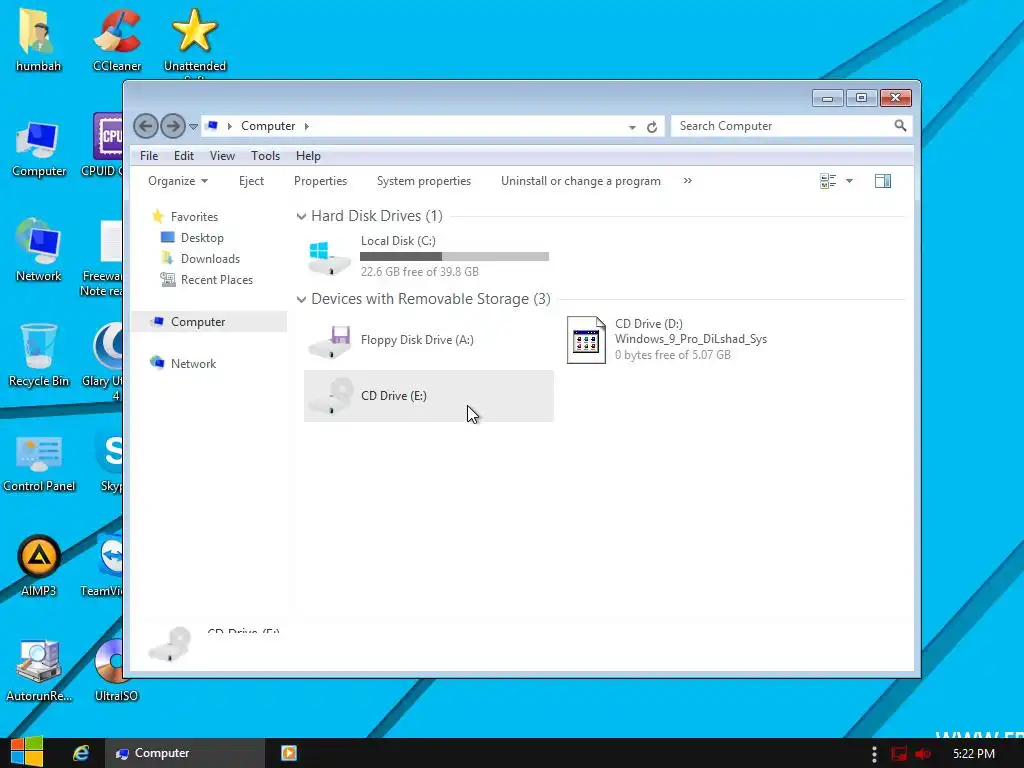The width and height of the screenshot is (1024, 768).
Task: Select Recent Places in Favorites
Action: coord(216,280)
